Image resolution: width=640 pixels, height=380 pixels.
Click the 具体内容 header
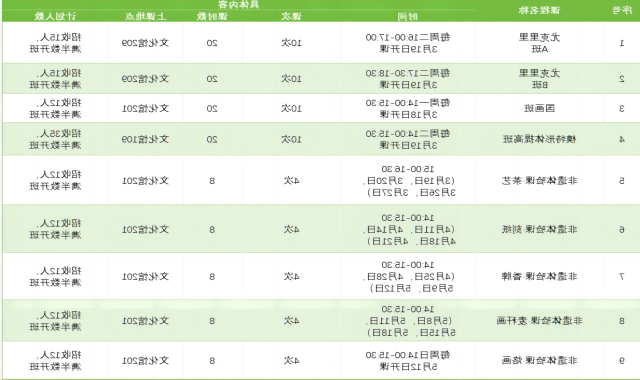pos(238,4)
